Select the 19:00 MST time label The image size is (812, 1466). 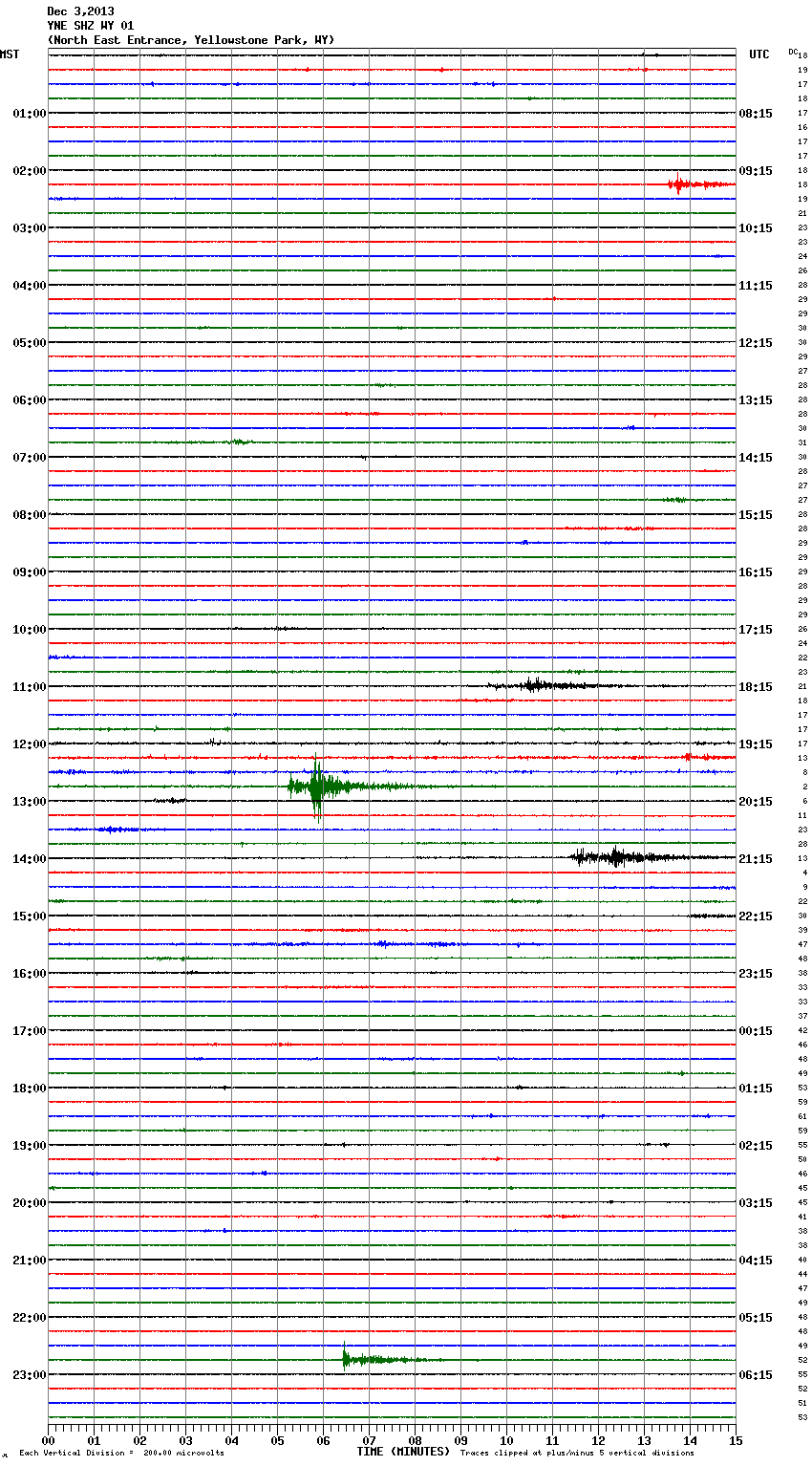pyautogui.click(x=30, y=1146)
